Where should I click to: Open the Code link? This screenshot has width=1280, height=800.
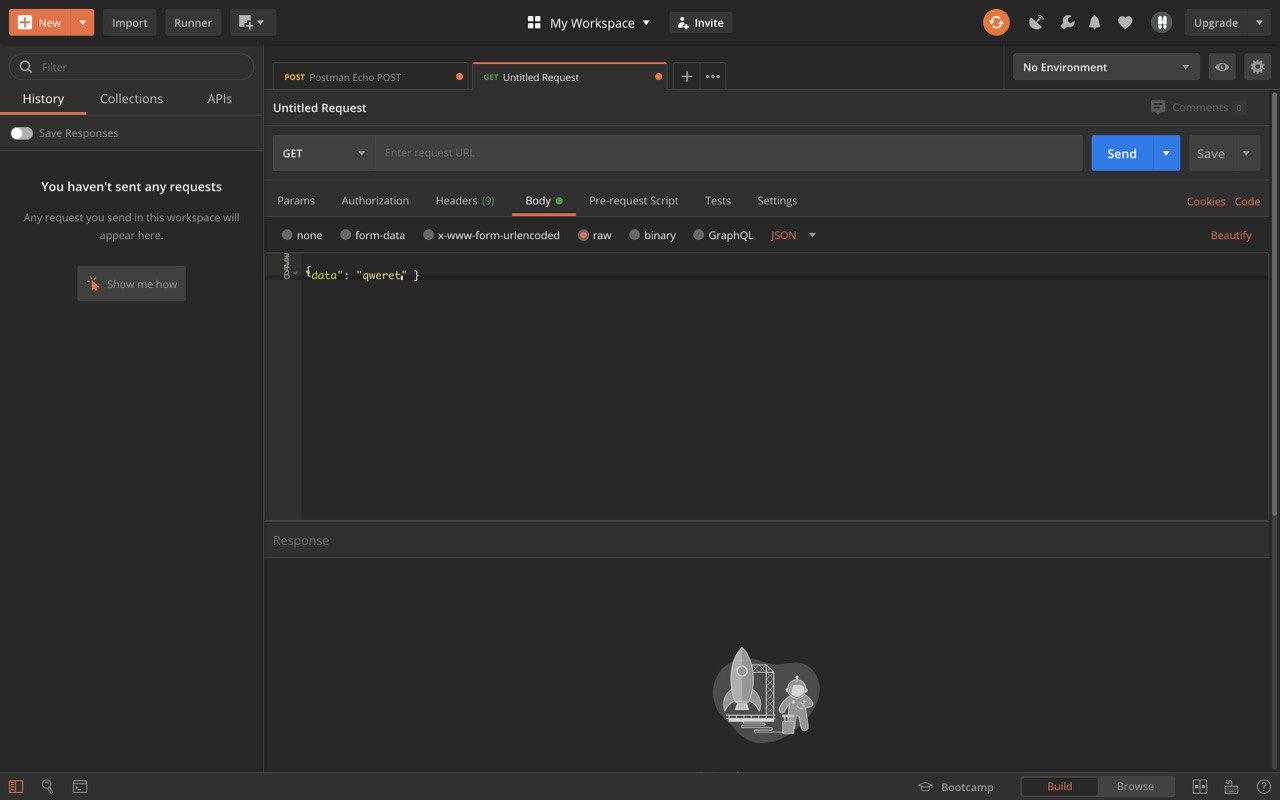(1247, 201)
